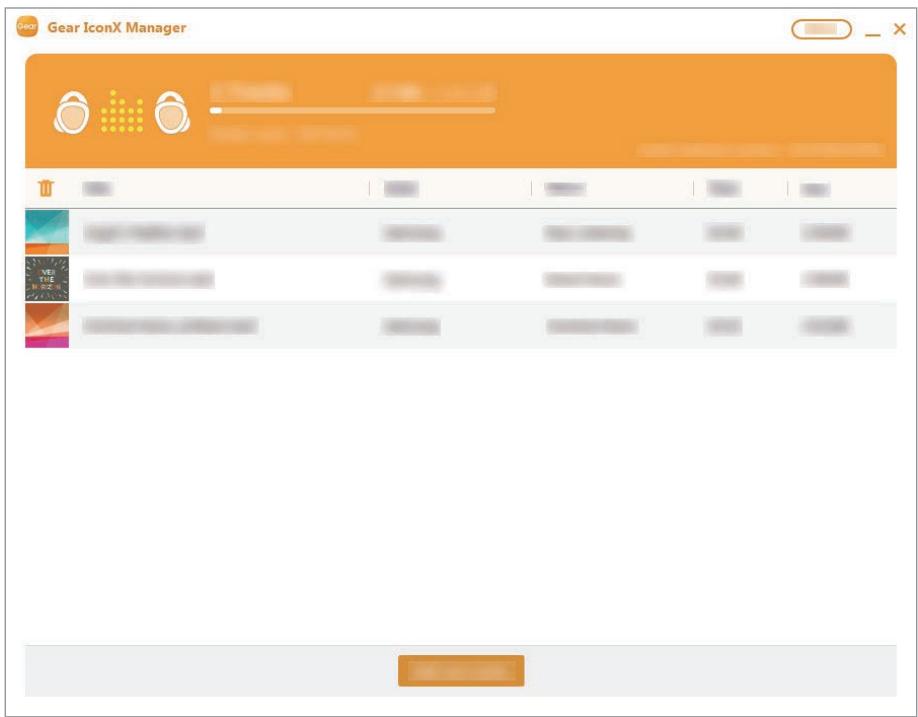918x717 pixels.
Task: Open the teal geometric album art thumbnail
Action: (47, 232)
